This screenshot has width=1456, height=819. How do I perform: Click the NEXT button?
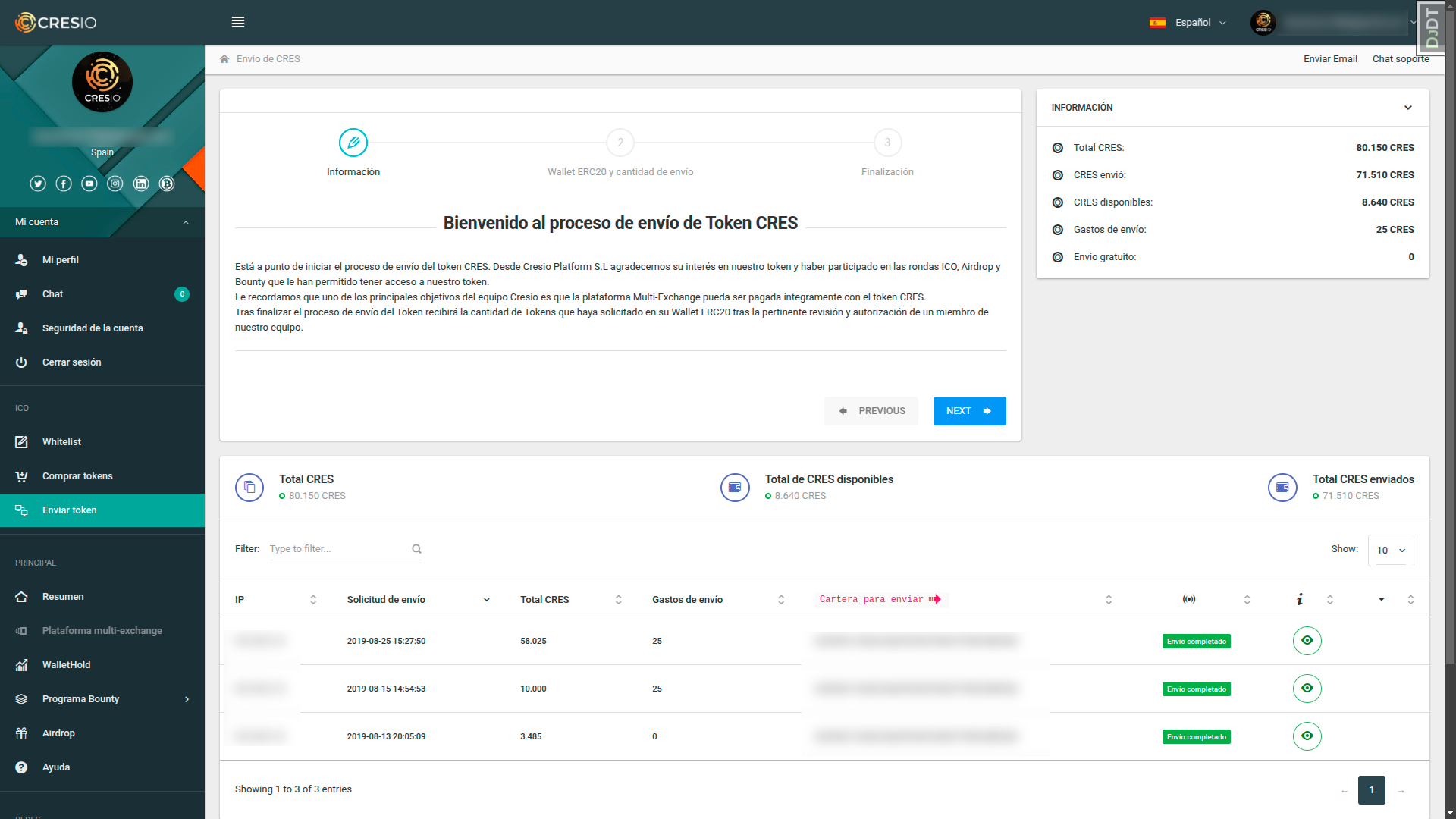pyautogui.click(x=969, y=411)
